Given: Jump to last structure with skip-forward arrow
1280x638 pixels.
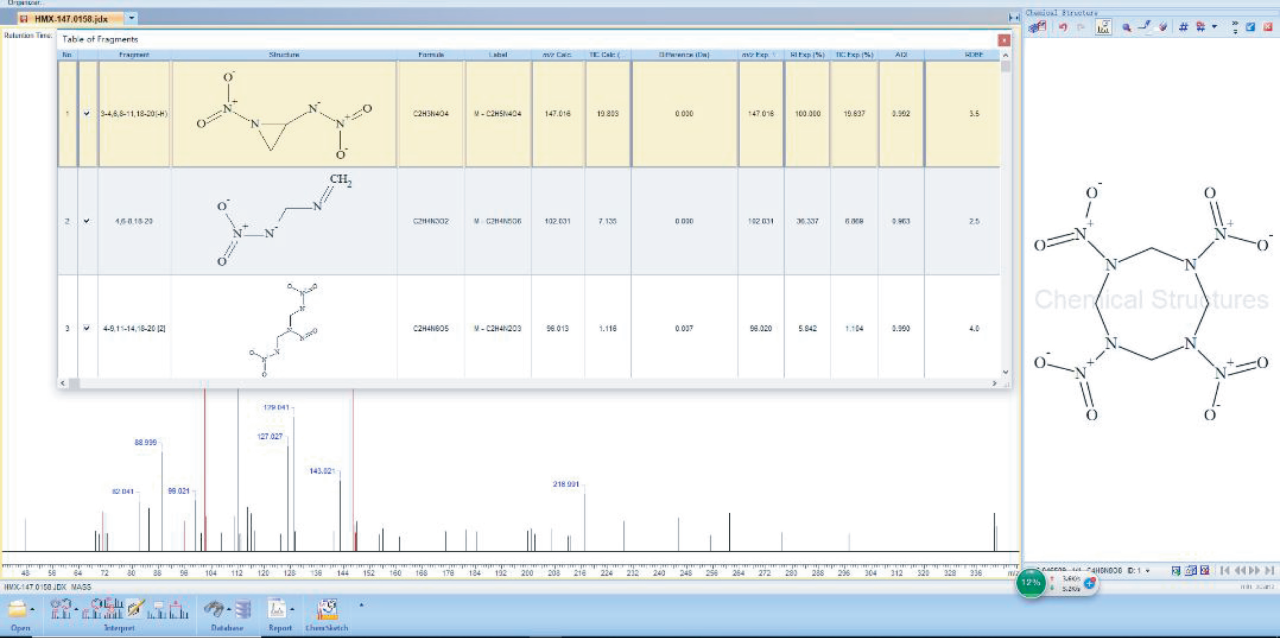Looking at the screenshot, I should [1269, 571].
